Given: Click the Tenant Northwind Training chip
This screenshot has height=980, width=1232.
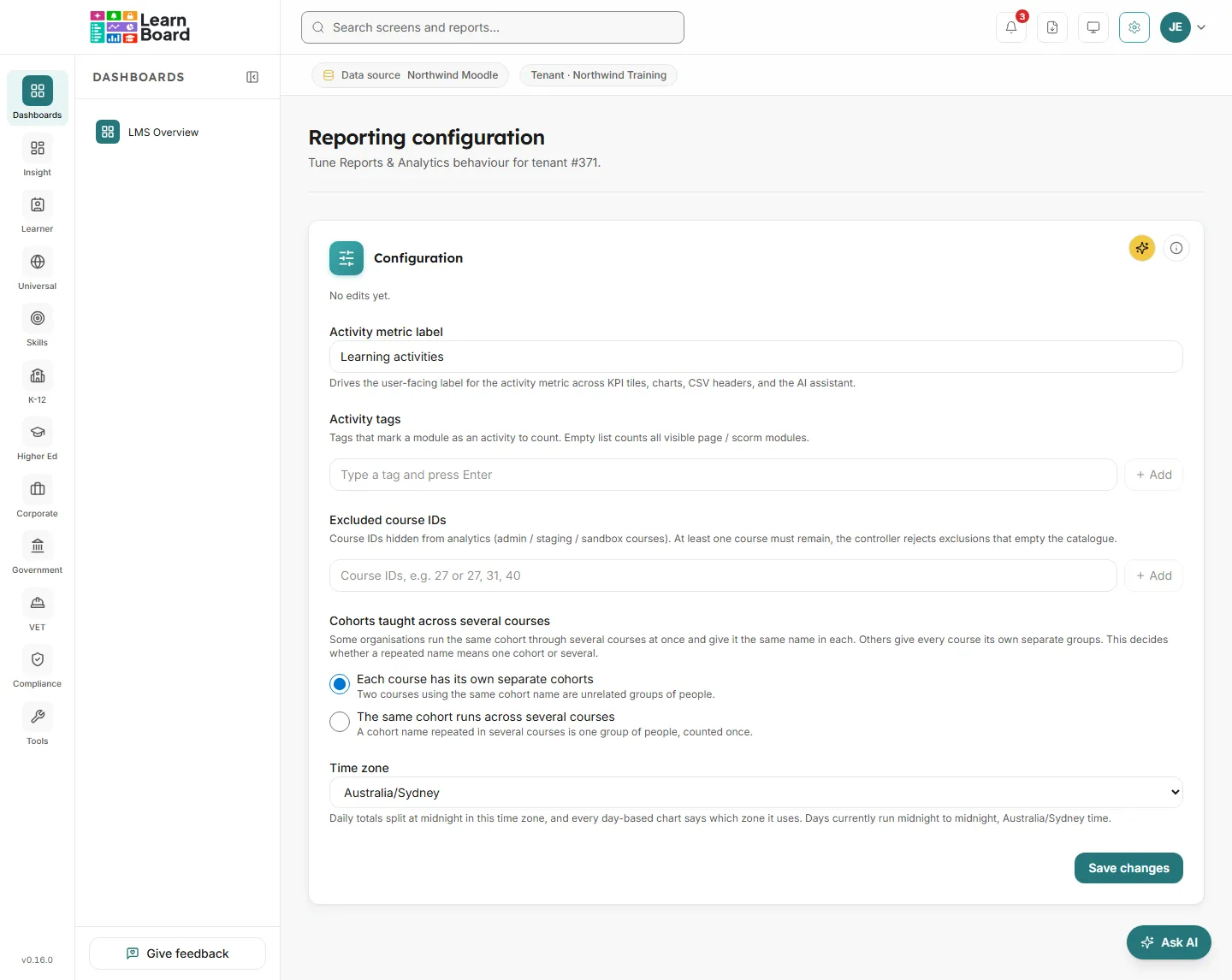Looking at the screenshot, I should point(598,75).
